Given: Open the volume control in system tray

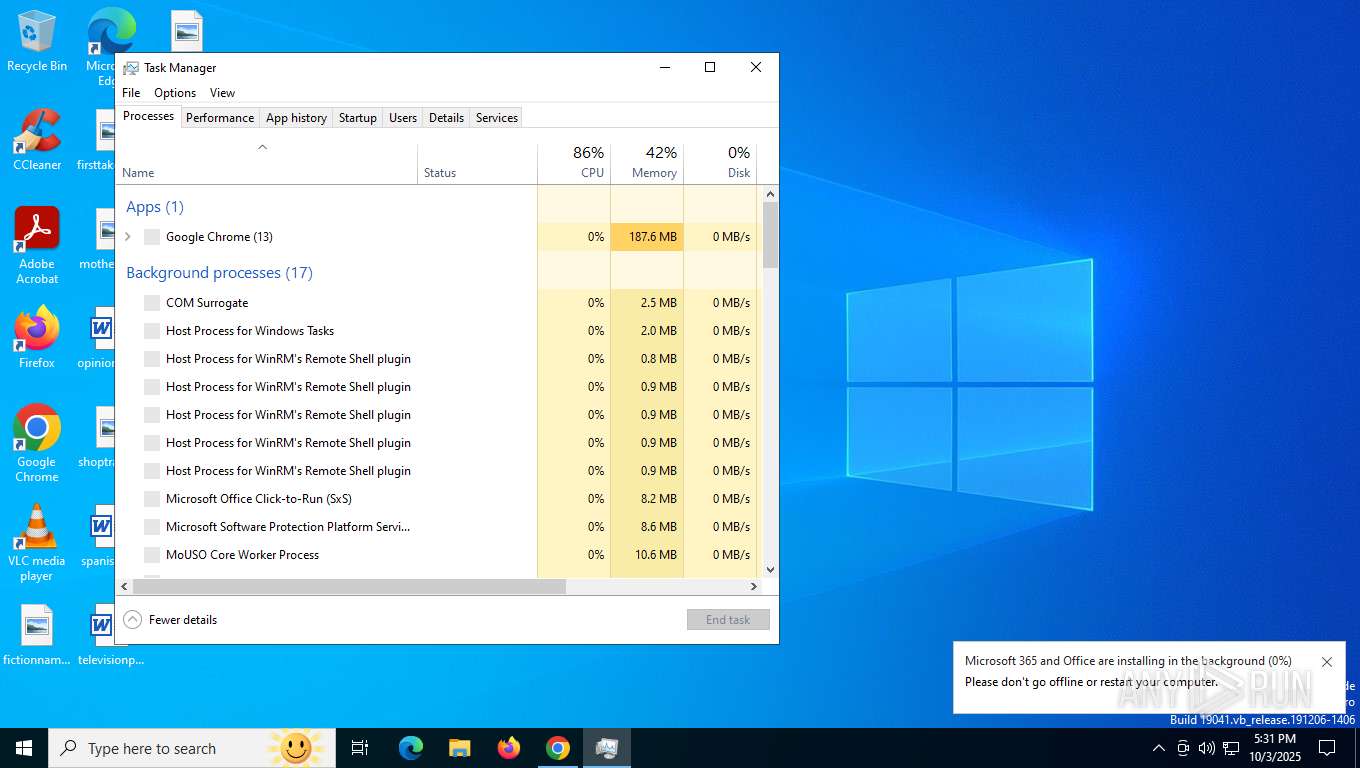Looking at the screenshot, I should (1207, 748).
